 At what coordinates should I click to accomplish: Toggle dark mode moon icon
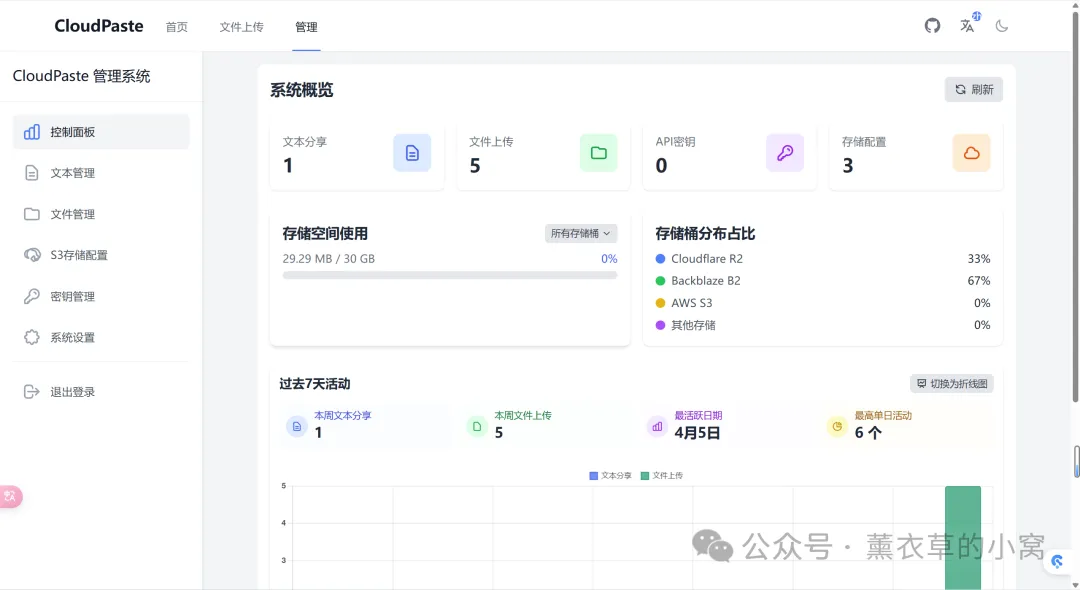1002,26
